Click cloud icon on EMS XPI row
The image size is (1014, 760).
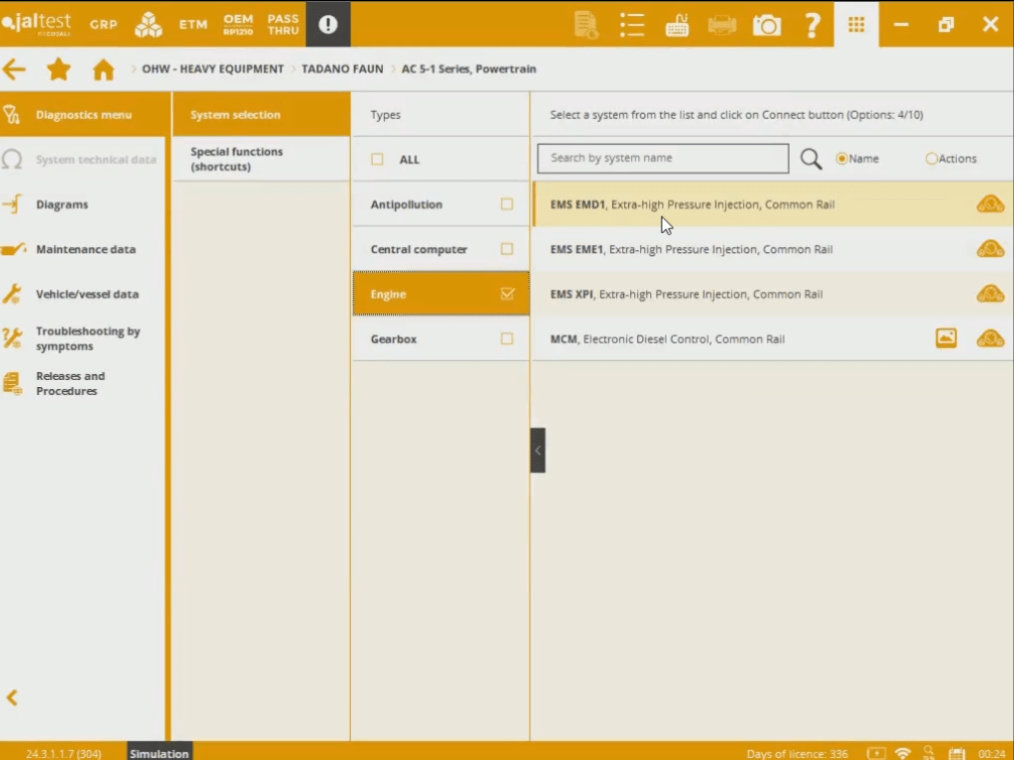point(990,294)
